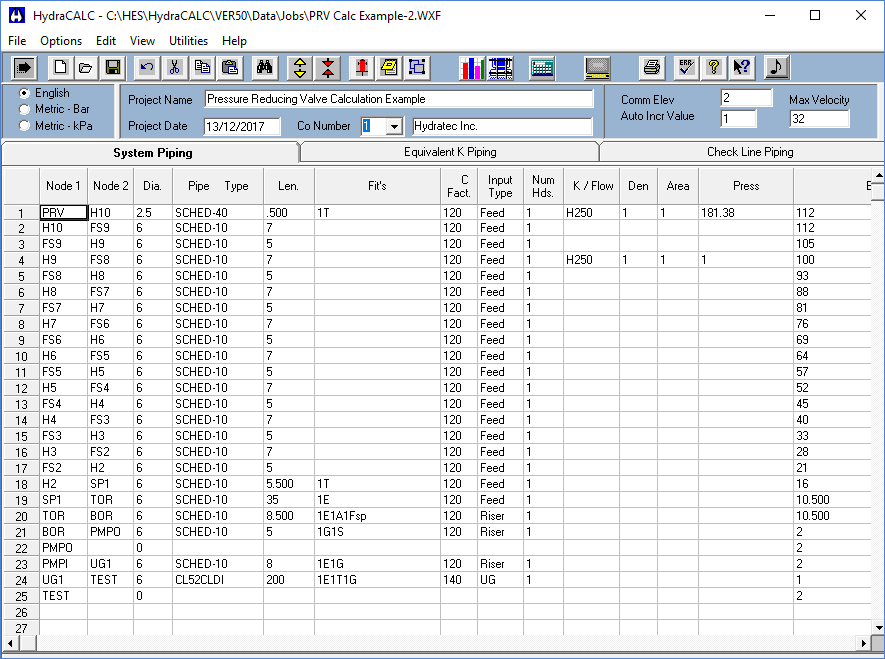The width and height of the screenshot is (885, 659).
Task: Activate context help arrow-question icon
Action: pyautogui.click(x=742, y=68)
